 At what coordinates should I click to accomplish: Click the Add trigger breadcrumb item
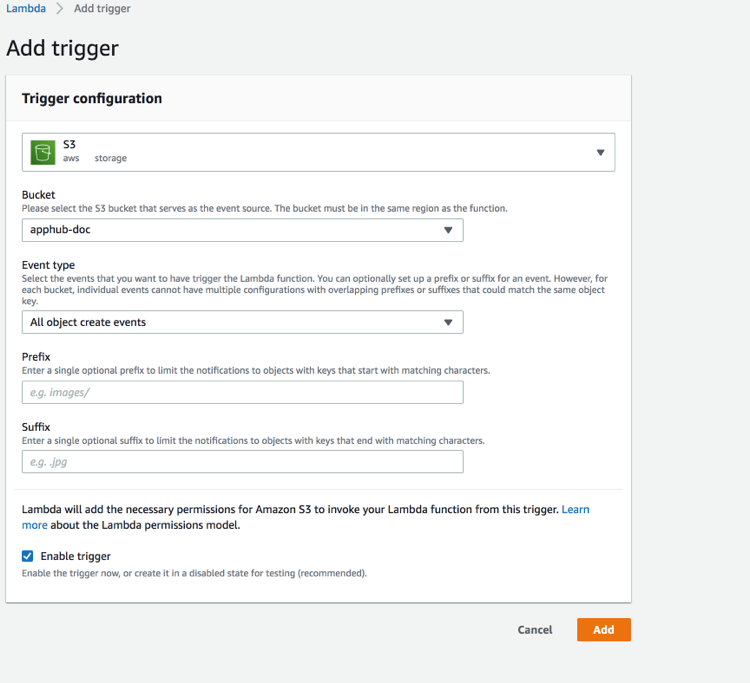click(102, 9)
